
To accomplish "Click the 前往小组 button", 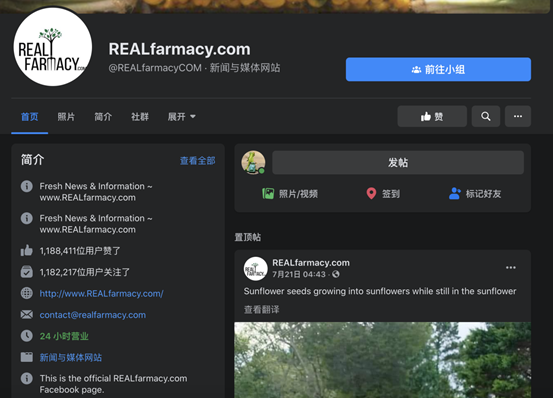I will [x=438, y=69].
